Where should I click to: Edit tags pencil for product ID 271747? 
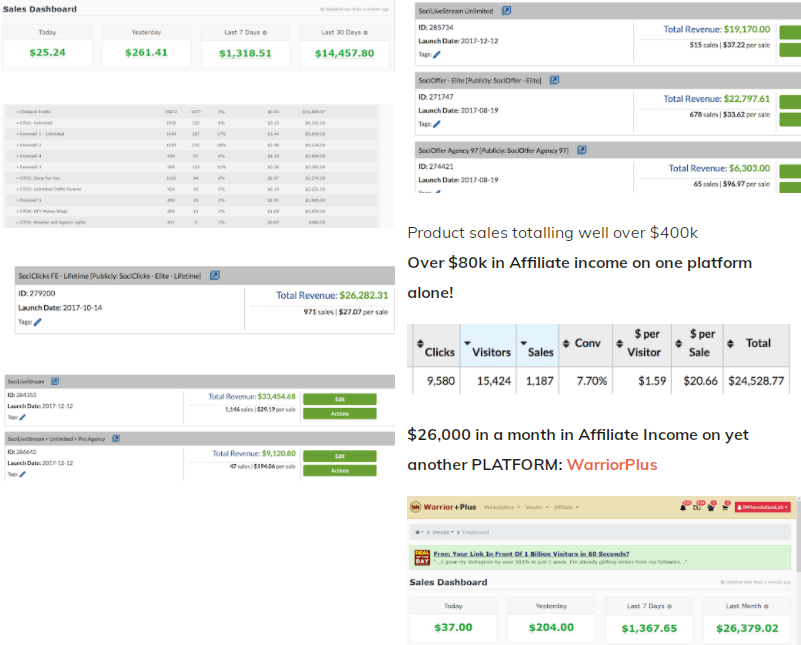pyautogui.click(x=437, y=124)
